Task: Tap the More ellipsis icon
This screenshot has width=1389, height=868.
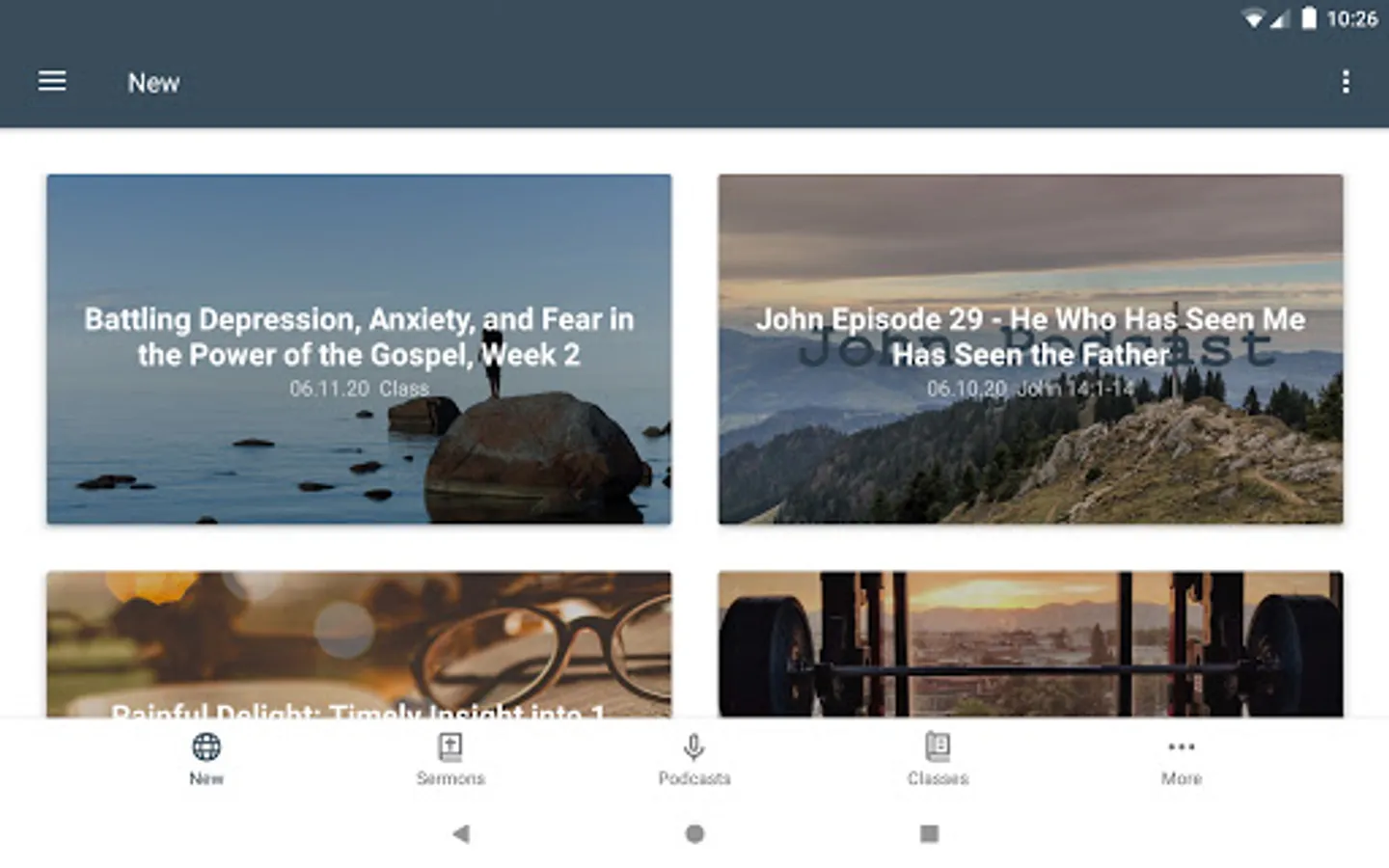Action: tap(1181, 746)
